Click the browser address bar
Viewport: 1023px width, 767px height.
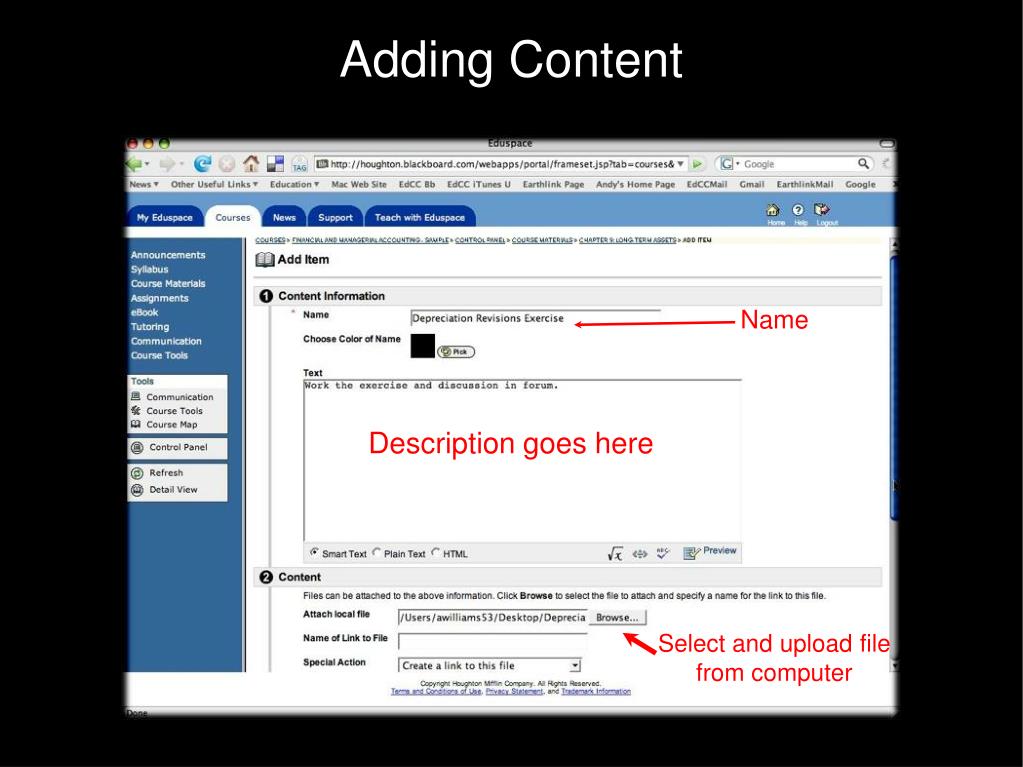pyautogui.click(x=500, y=164)
